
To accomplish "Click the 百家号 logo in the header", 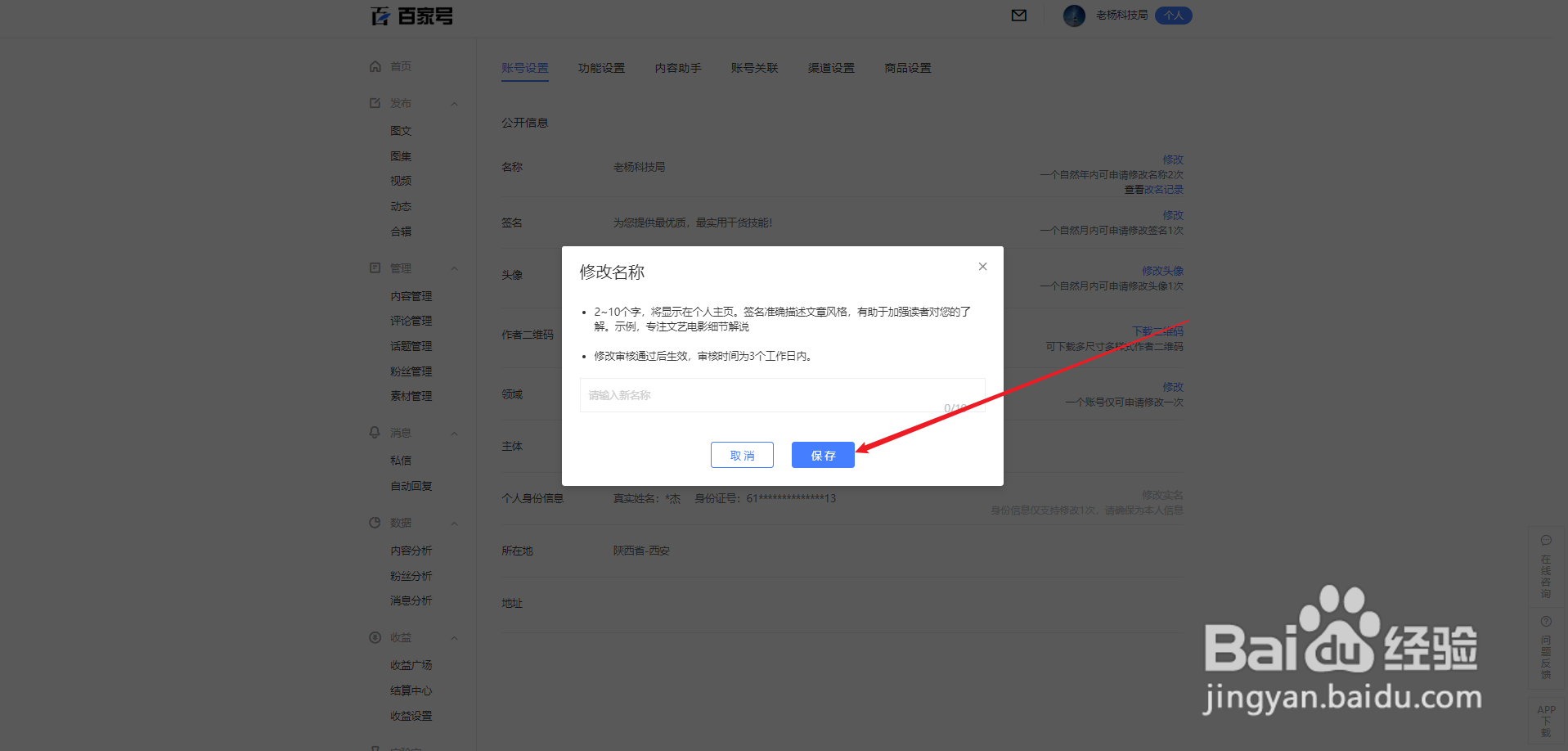I will pyautogui.click(x=411, y=16).
